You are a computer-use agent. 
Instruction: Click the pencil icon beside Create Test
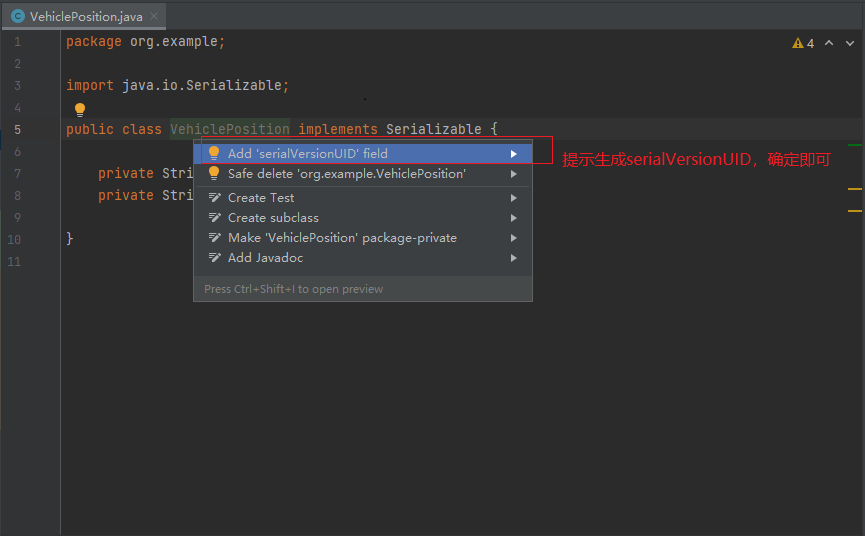215,197
